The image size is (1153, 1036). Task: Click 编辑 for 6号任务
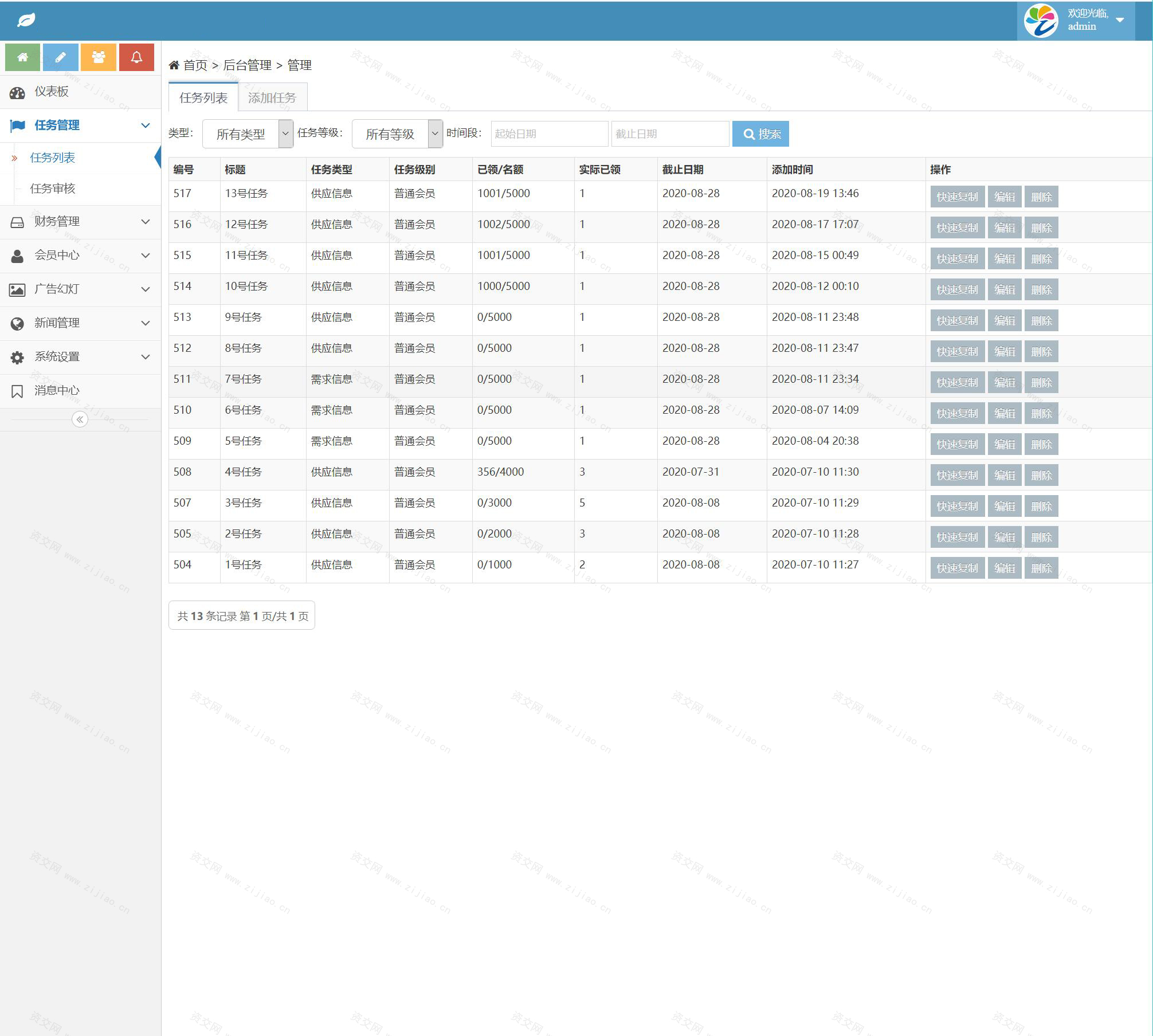pos(1005,413)
